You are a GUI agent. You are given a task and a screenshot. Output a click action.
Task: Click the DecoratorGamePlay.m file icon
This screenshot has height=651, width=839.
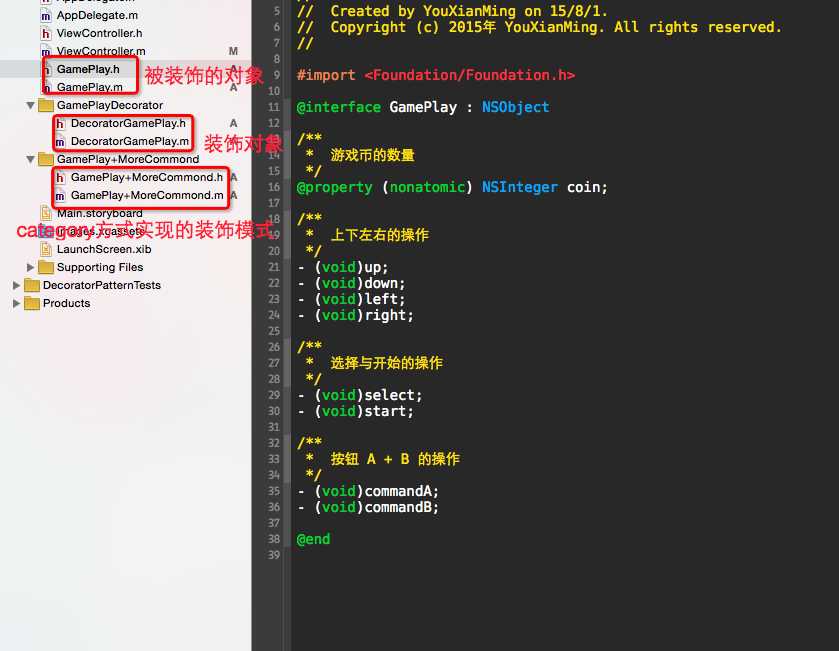[60, 142]
